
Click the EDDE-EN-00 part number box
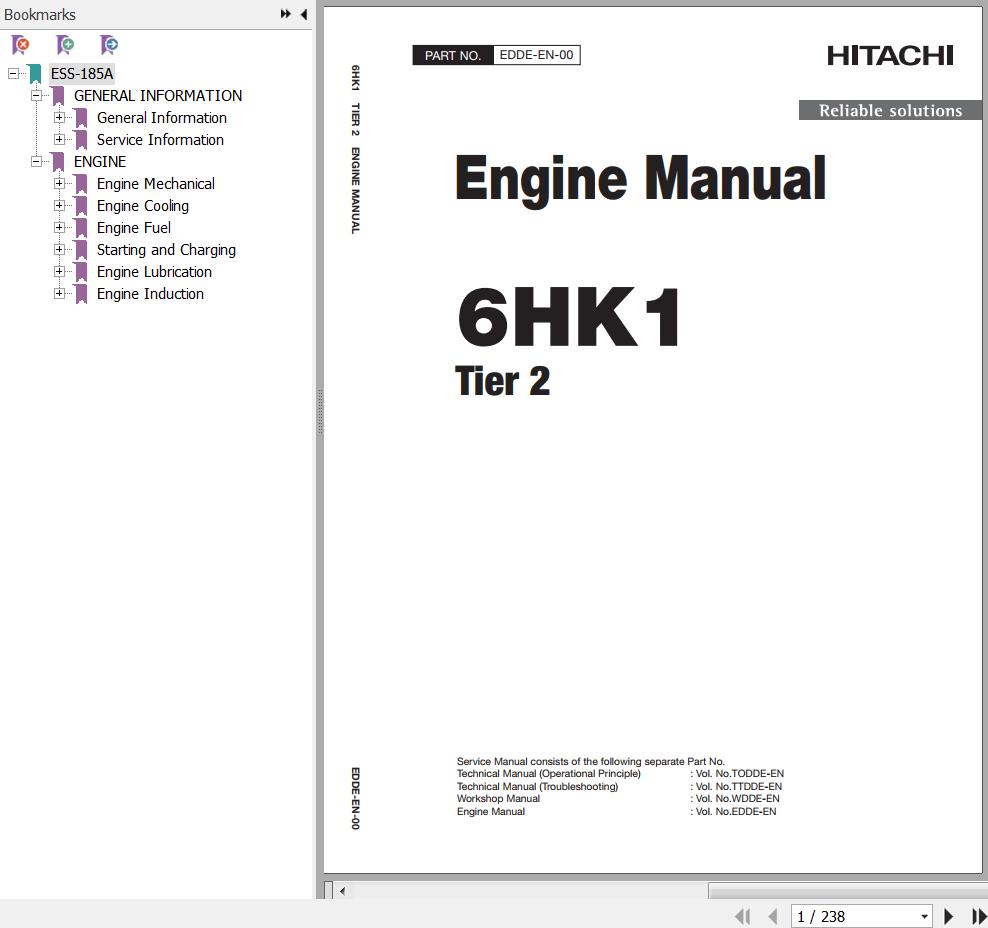536,55
